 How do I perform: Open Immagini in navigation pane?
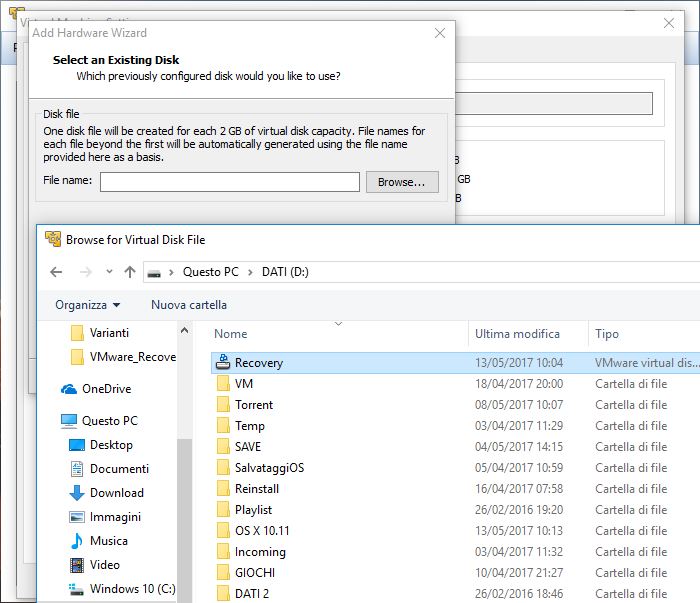(x=105, y=517)
